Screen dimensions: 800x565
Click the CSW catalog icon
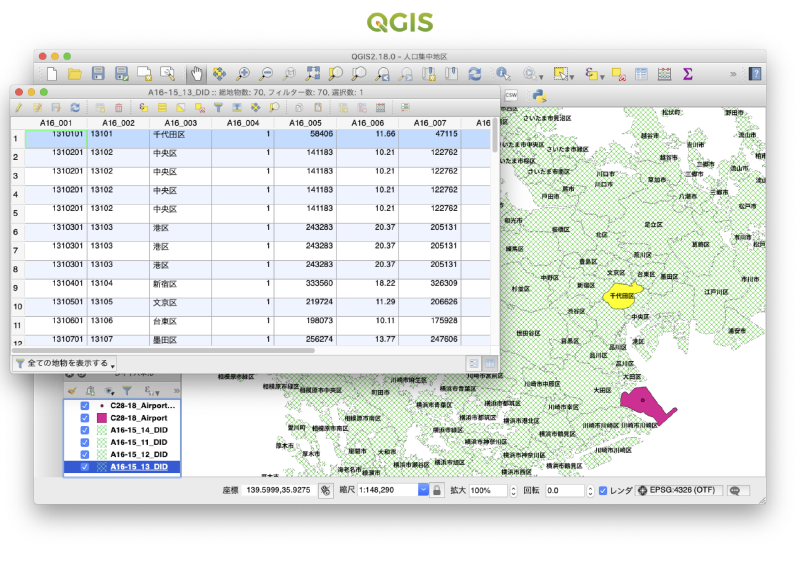coord(511,95)
